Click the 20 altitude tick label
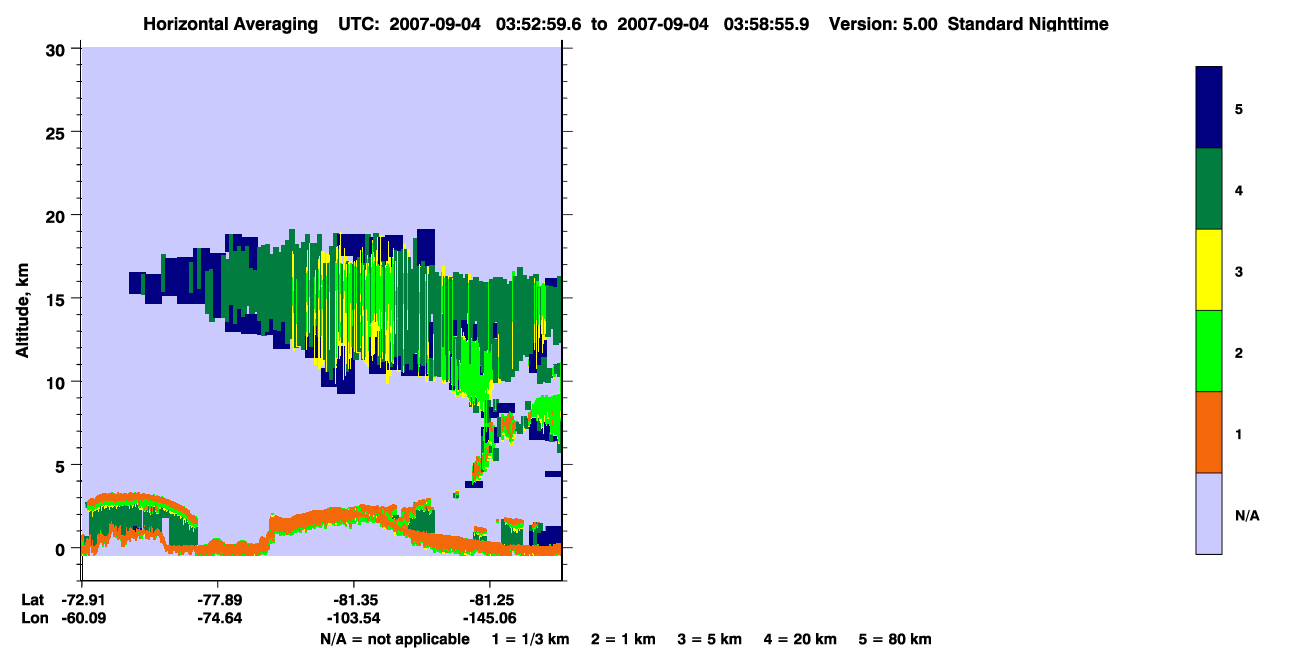 (58, 215)
